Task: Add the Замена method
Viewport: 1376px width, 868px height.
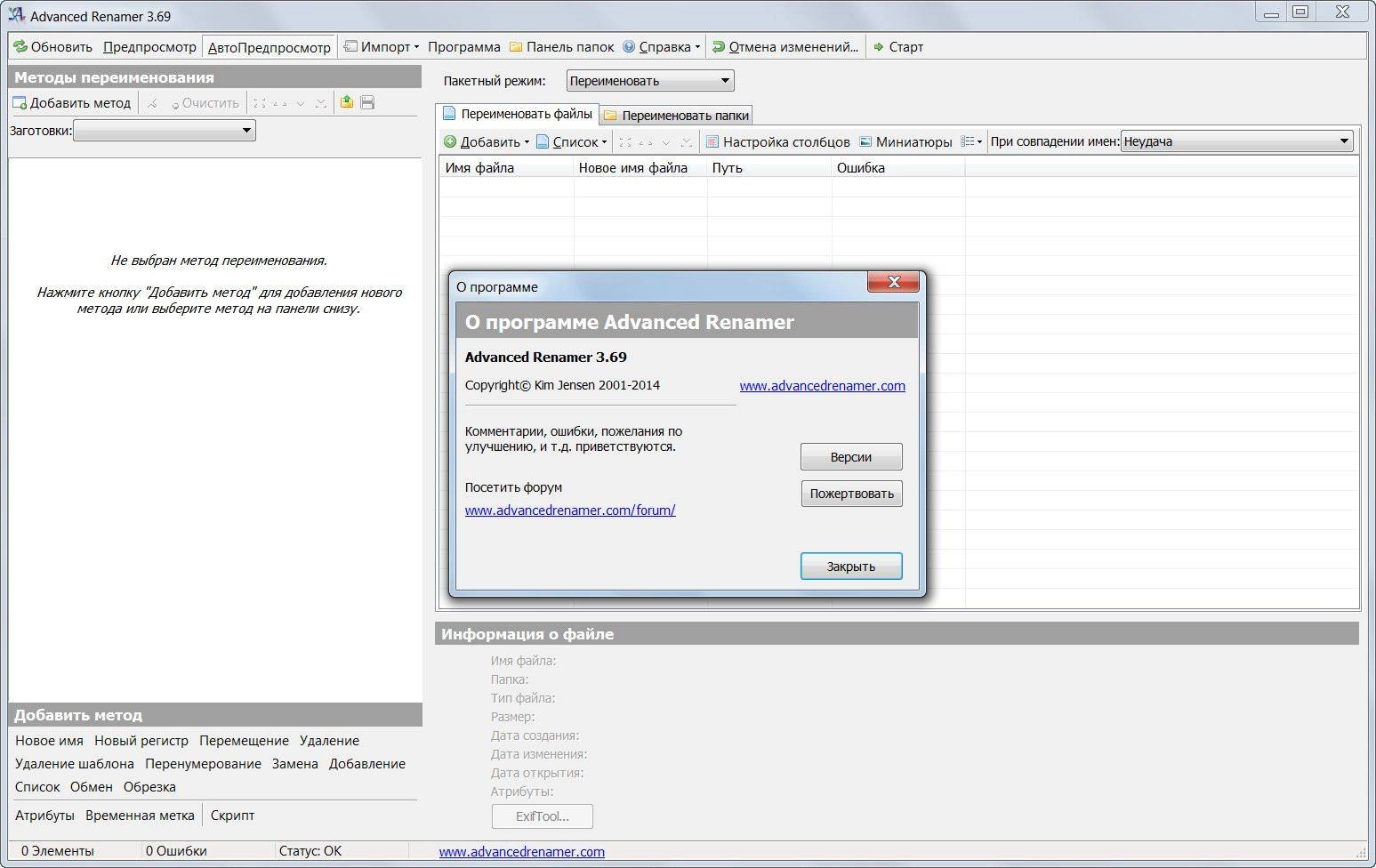Action: pyautogui.click(x=295, y=764)
